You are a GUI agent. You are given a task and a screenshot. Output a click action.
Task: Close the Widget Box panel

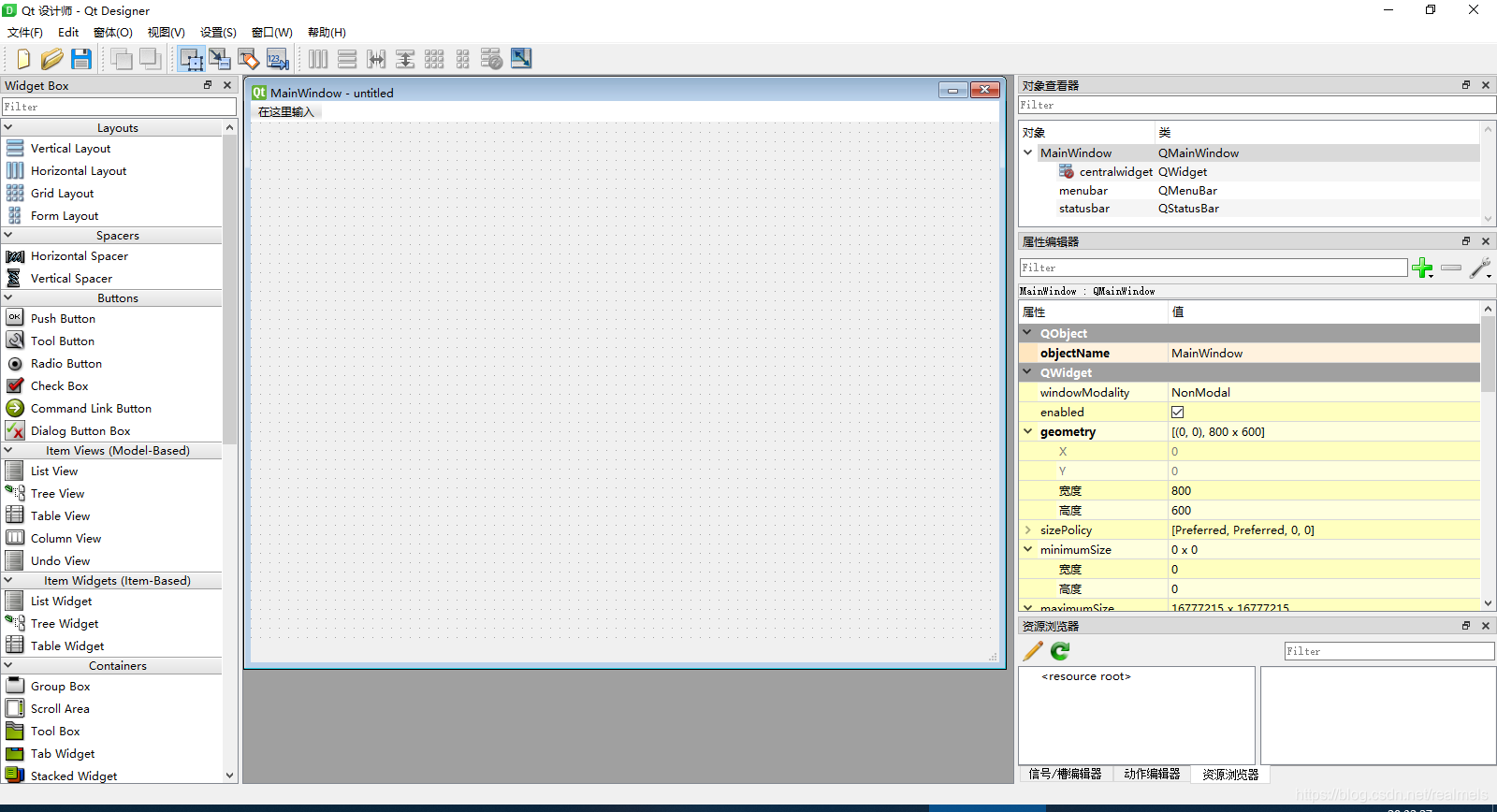click(227, 85)
